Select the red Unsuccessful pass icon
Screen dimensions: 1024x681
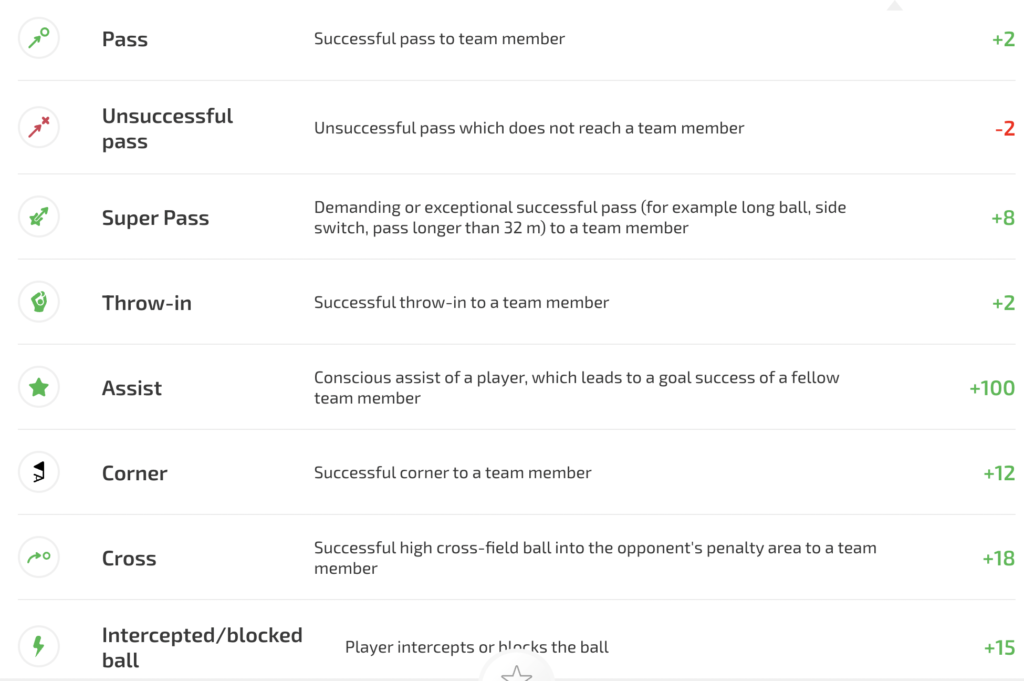pyautogui.click(x=38, y=127)
